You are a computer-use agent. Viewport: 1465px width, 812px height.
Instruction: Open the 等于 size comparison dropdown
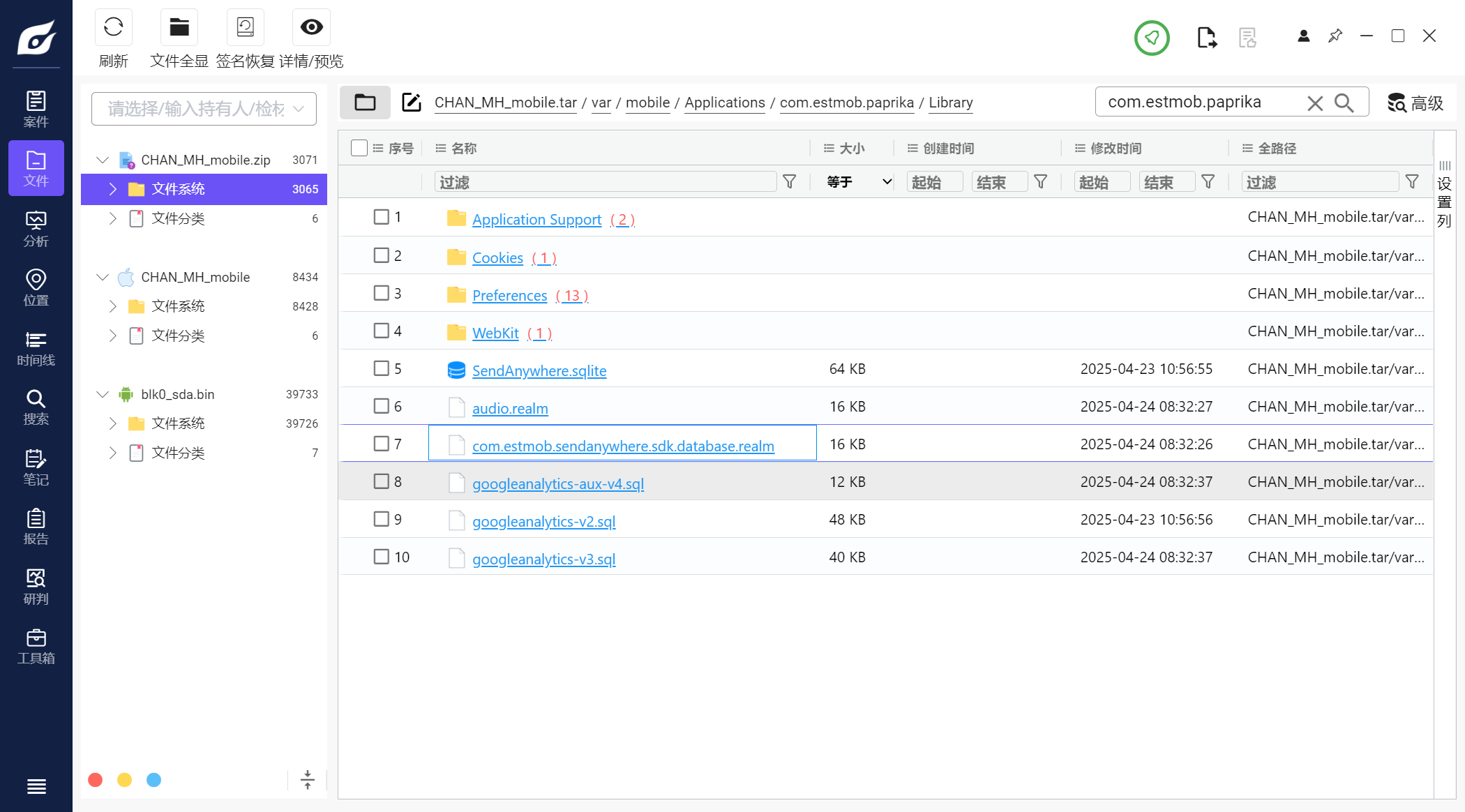click(859, 182)
